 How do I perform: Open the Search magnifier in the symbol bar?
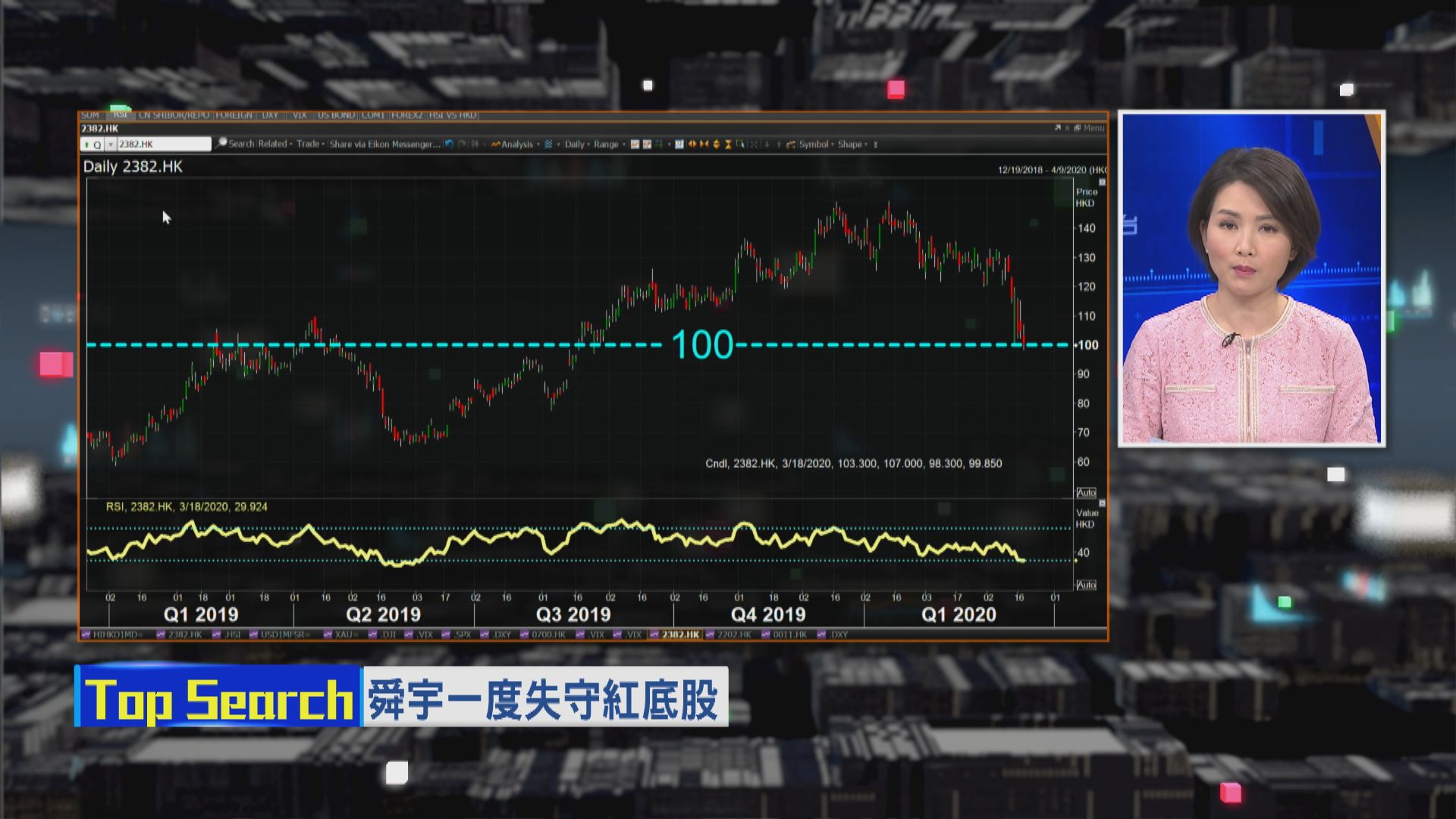(x=221, y=143)
